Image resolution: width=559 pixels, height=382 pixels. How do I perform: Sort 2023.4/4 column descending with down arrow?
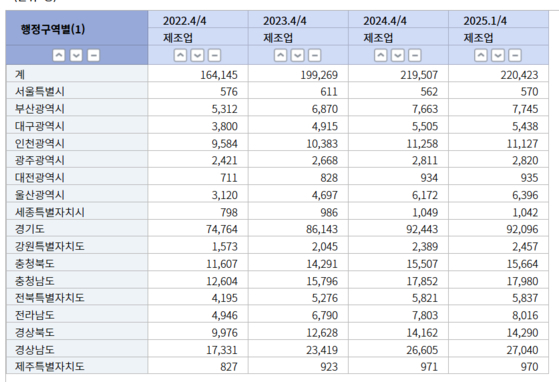click(x=298, y=55)
